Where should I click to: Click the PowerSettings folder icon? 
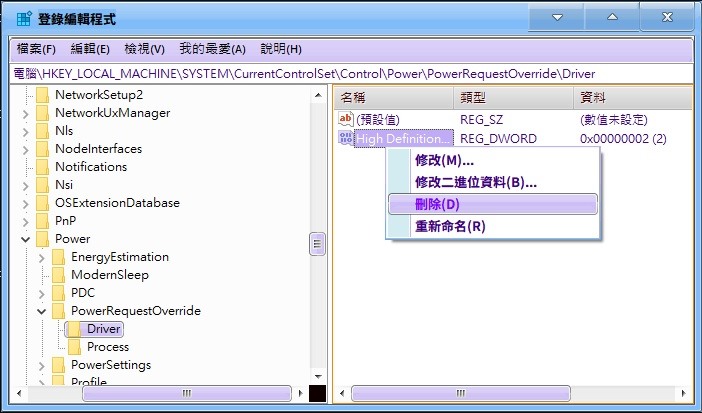click(58, 365)
